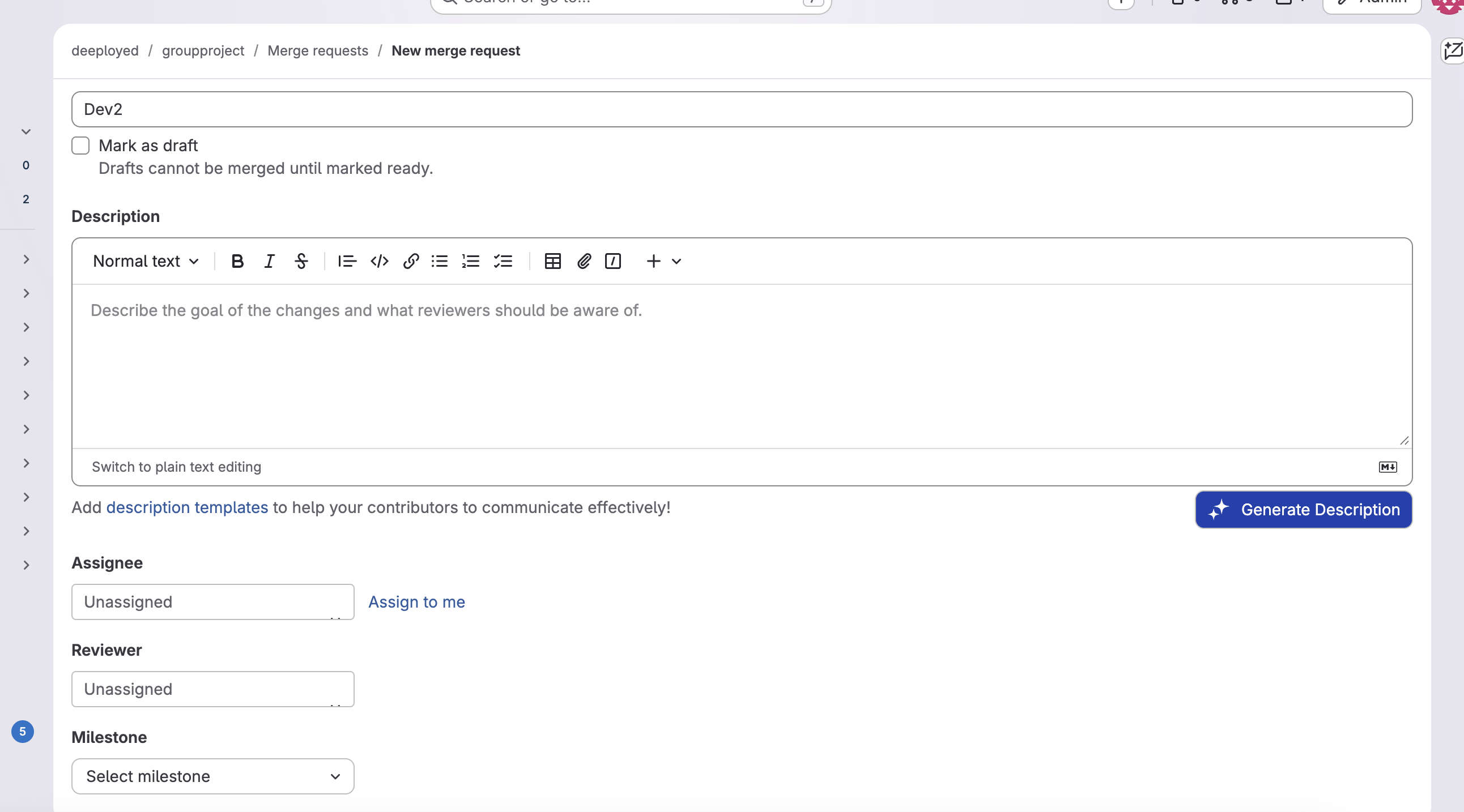The width and height of the screenshot is (1464, 812).
Task: Insert a code block
Action: (378, 261)
